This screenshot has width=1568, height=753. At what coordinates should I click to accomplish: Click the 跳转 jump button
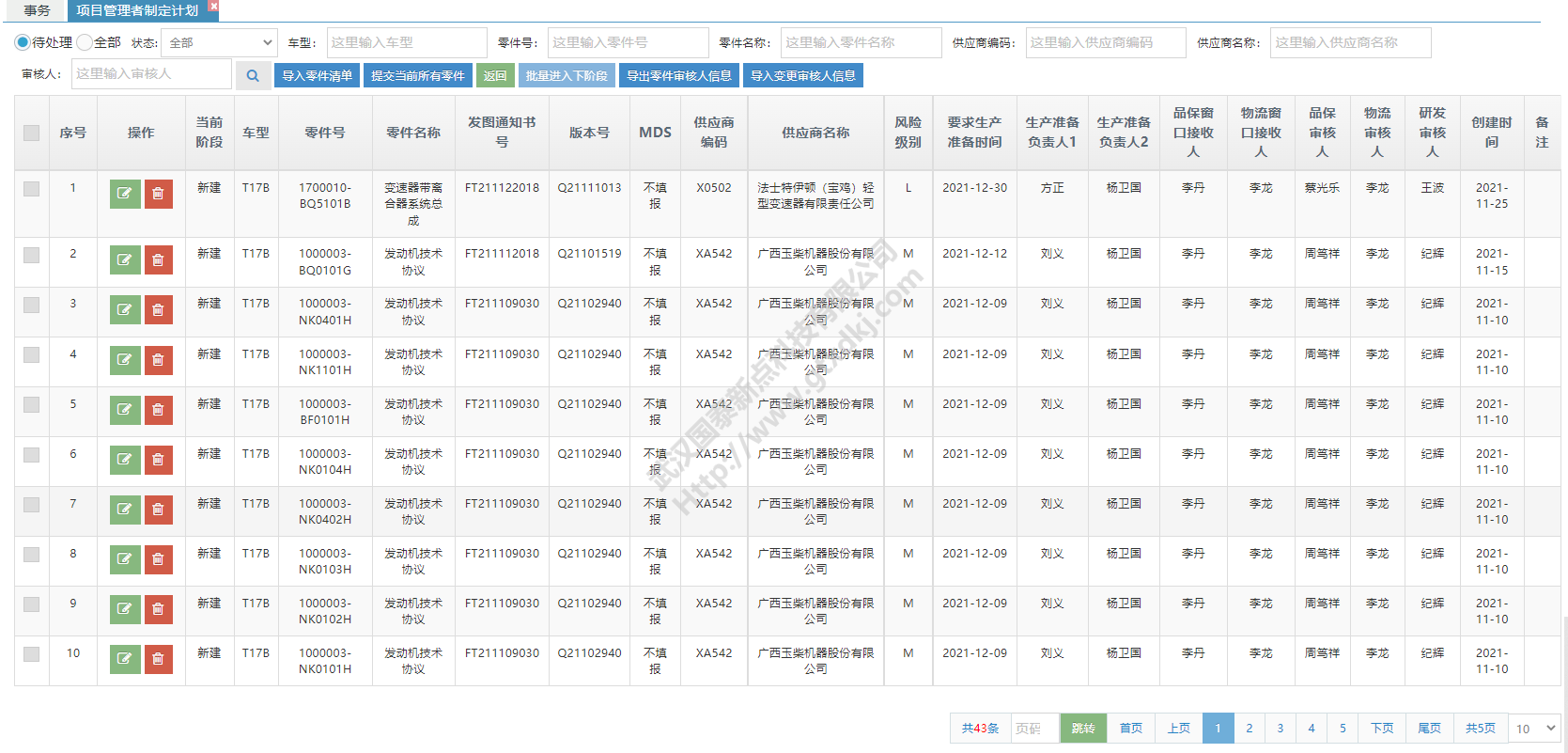tap(1083, 729)
